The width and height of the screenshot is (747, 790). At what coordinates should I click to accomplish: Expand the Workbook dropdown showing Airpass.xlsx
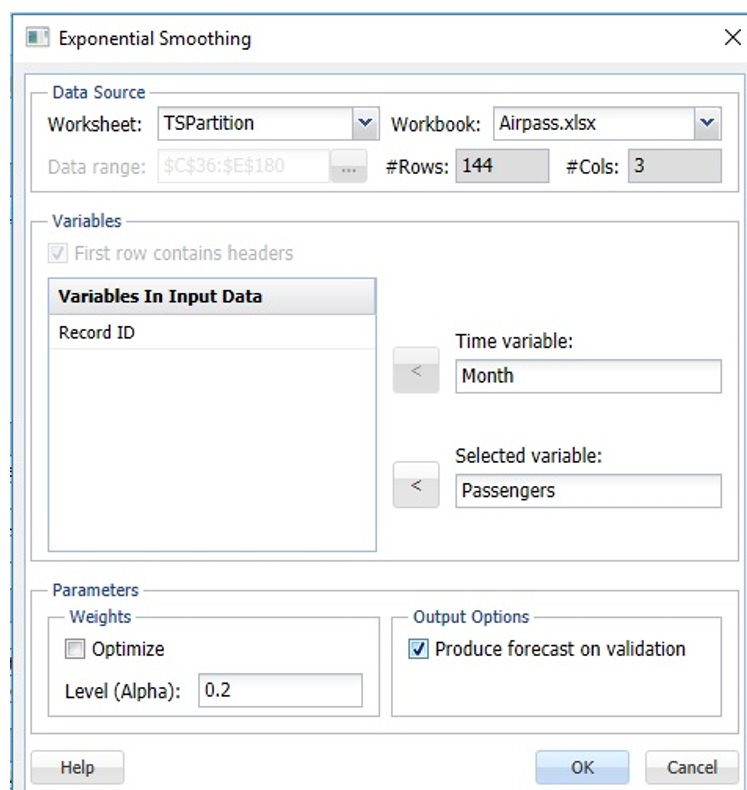(x=707, y=124)
